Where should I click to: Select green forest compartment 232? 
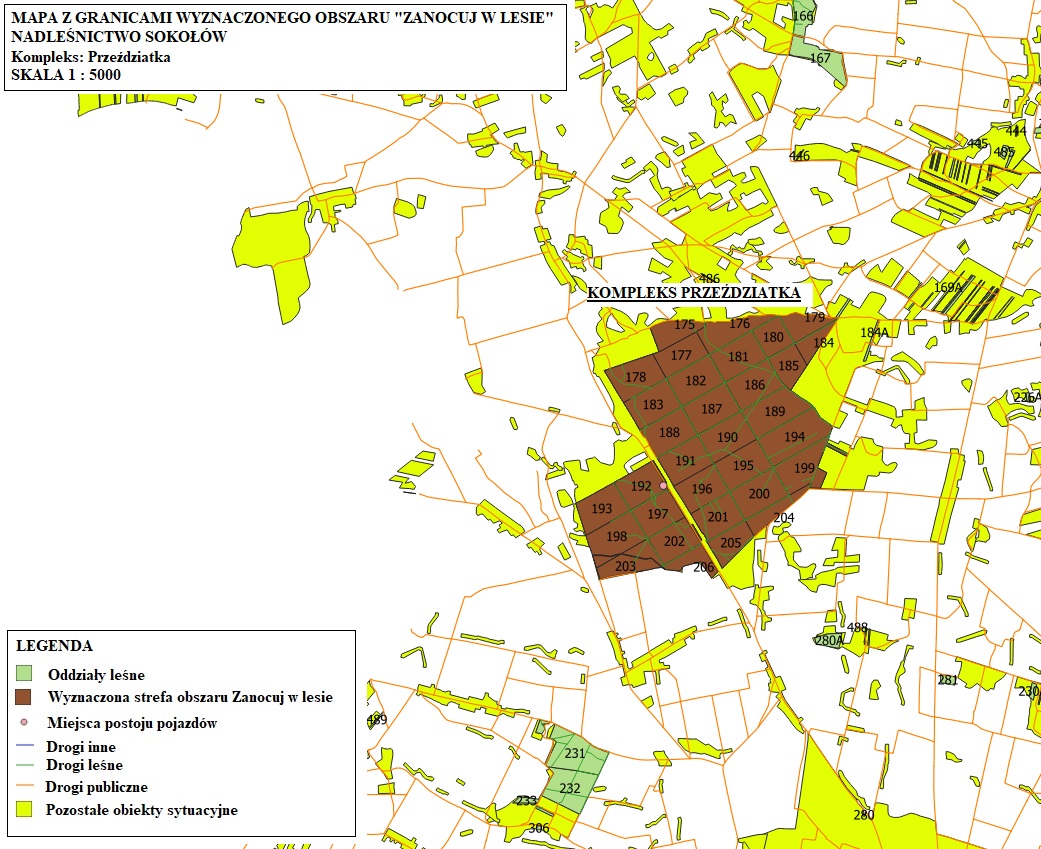[x=570, y=788]
